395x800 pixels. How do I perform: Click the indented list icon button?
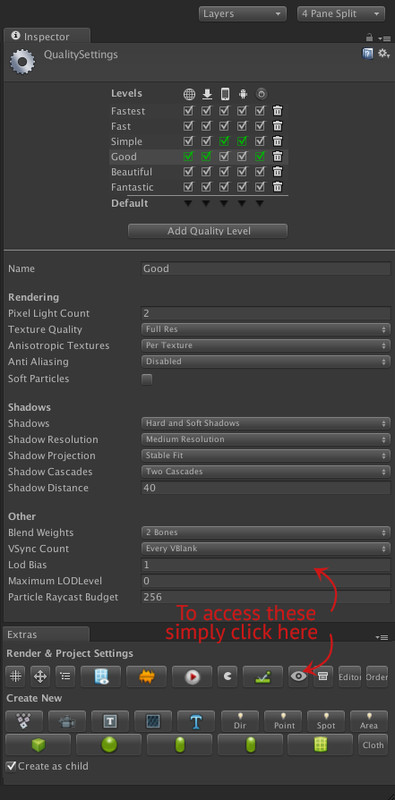[x=66, y=677]
